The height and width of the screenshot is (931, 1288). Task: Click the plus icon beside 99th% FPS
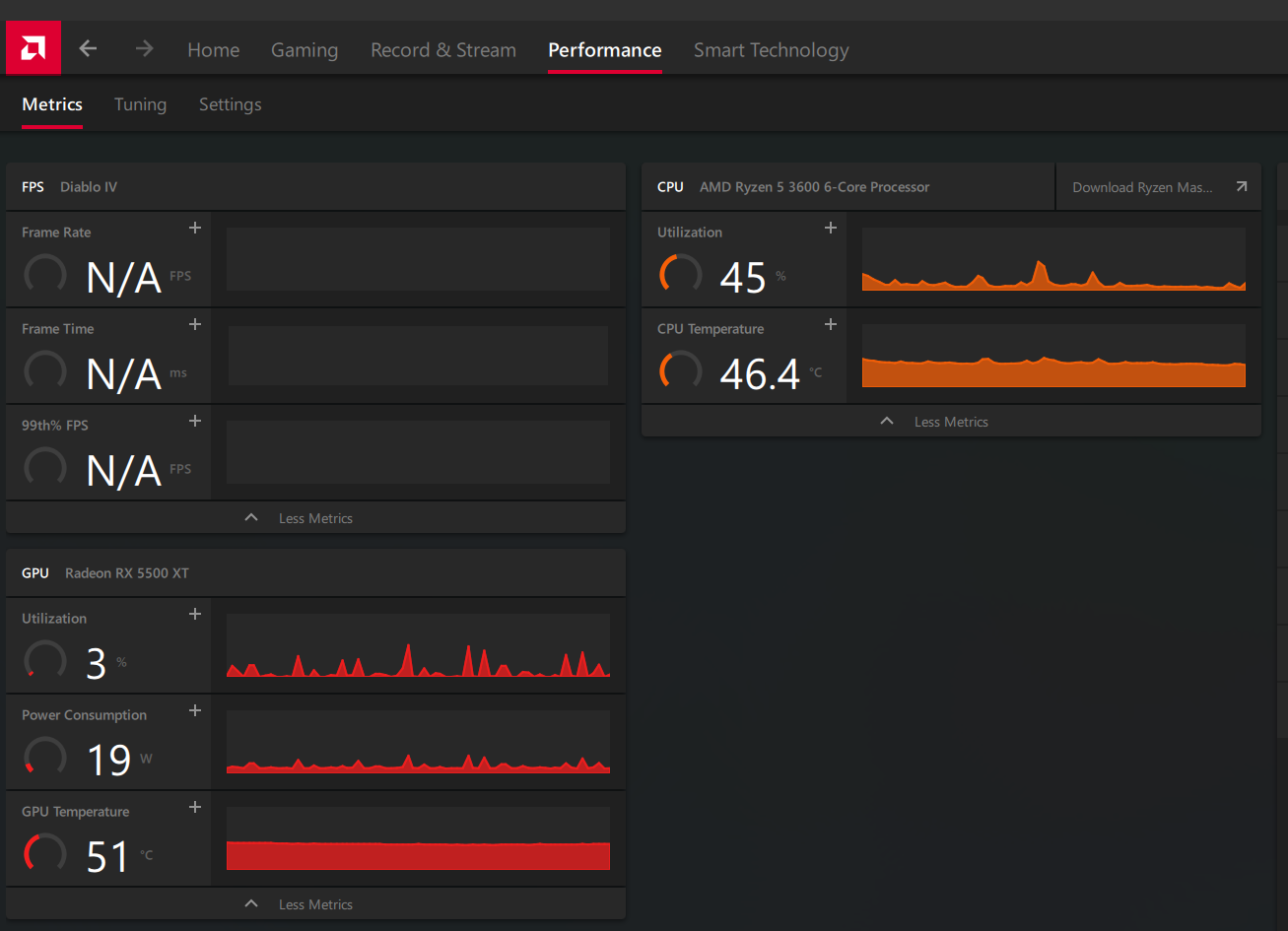(195, 421)
